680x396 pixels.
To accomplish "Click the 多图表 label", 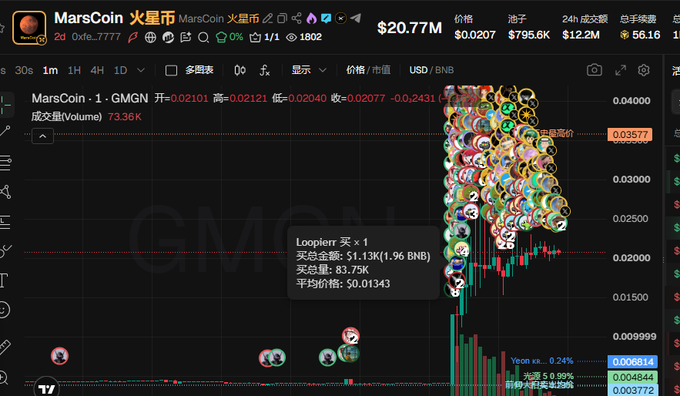I will pyautogui.click(x=199, y=70).
